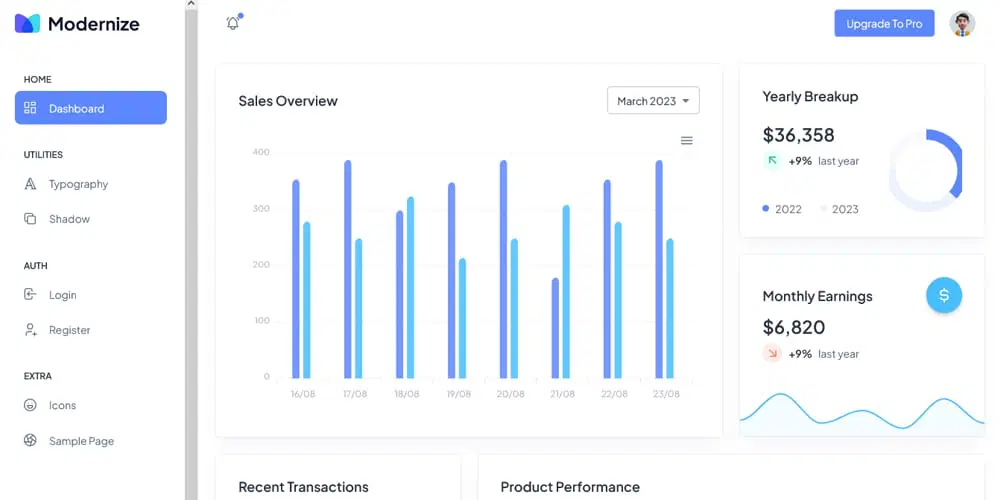Click the Upgrade To Pro button
Screen dimensions: 1000x500
tap(884, 24)
